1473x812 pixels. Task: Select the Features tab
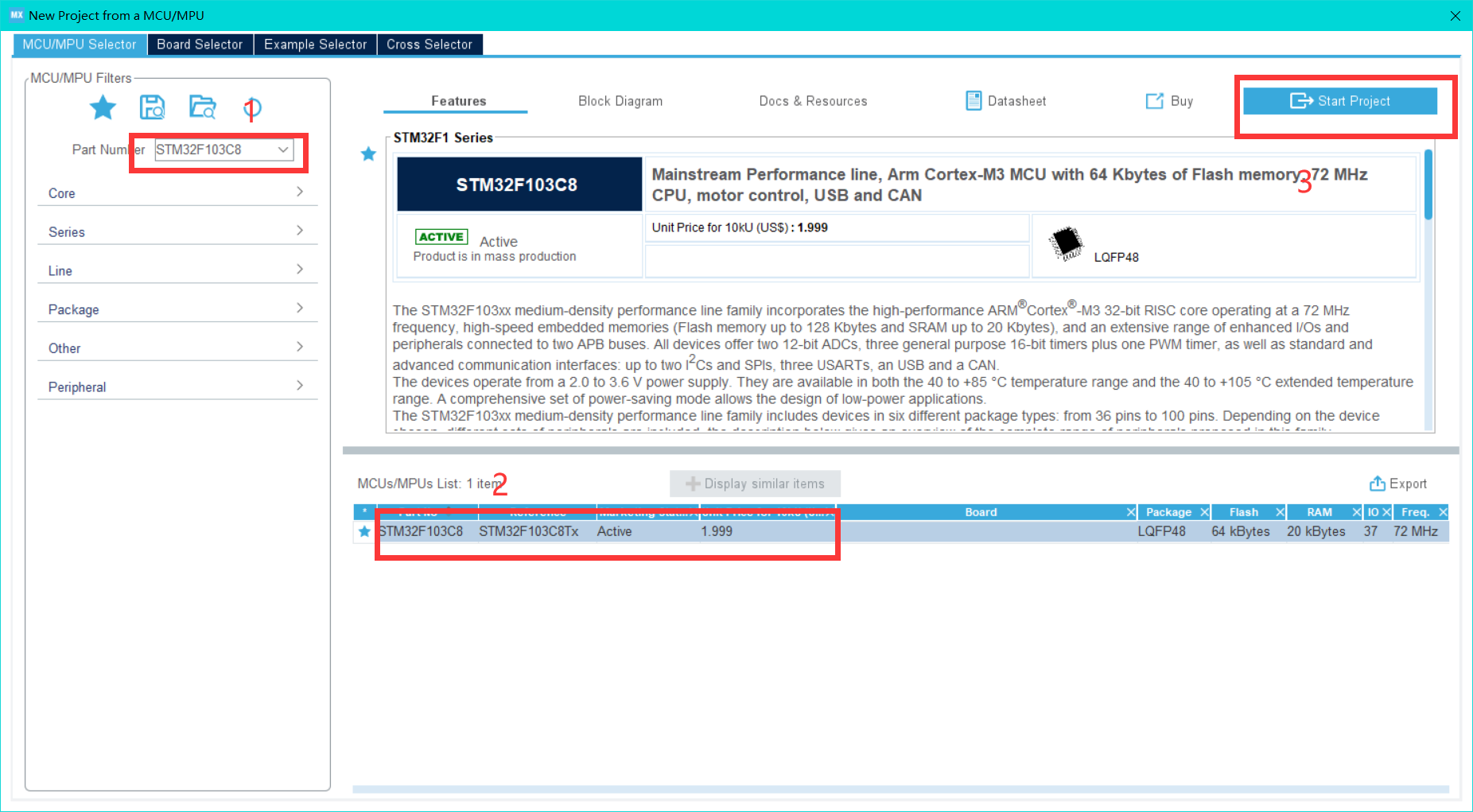tap(458, 101)
